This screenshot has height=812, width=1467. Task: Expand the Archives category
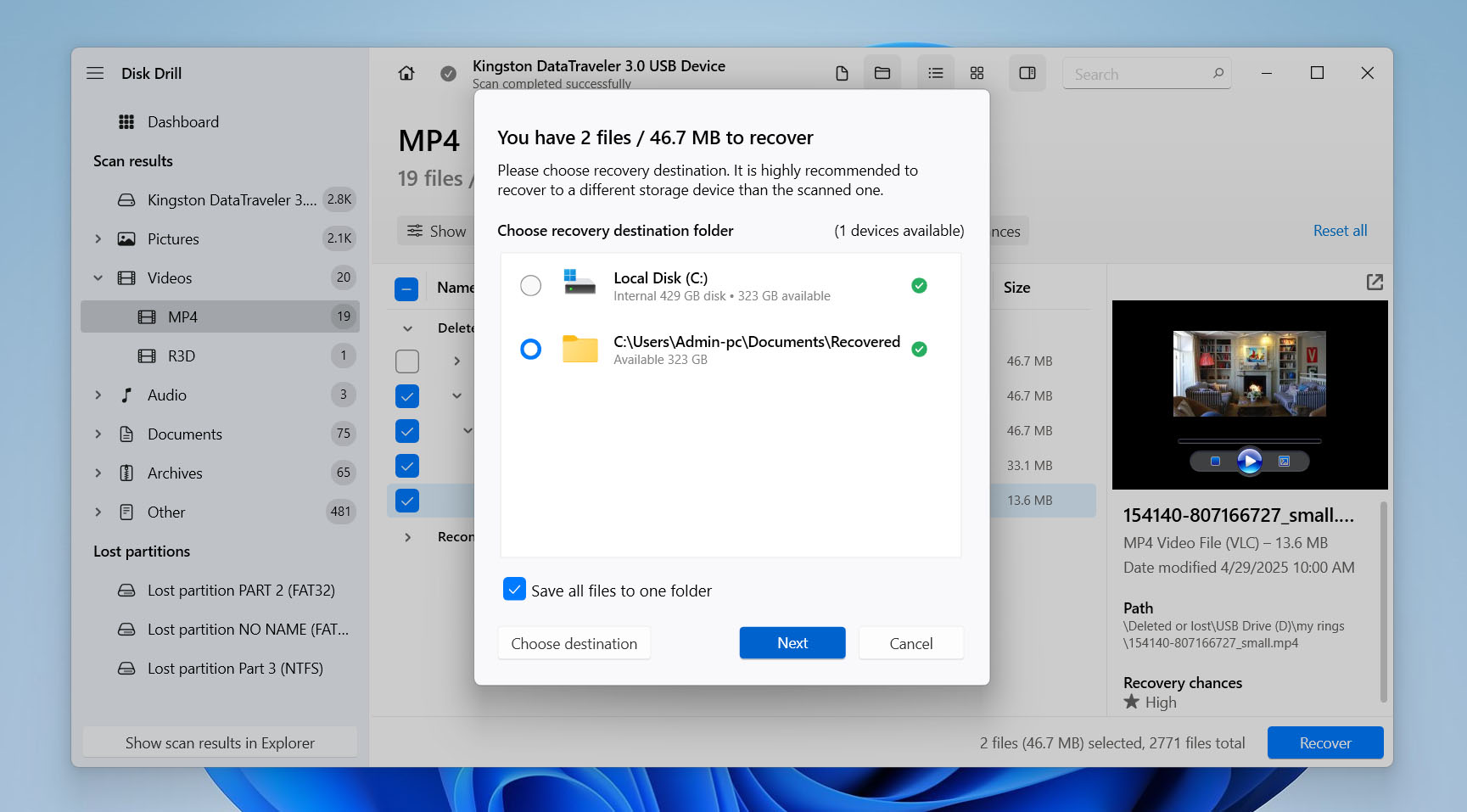[x=98, y=473]
